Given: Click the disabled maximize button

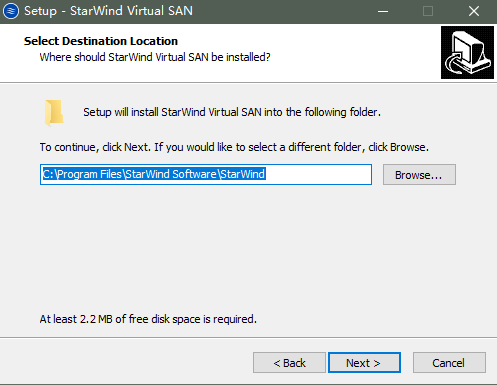Looking at the screenshot, I should 428,11.
